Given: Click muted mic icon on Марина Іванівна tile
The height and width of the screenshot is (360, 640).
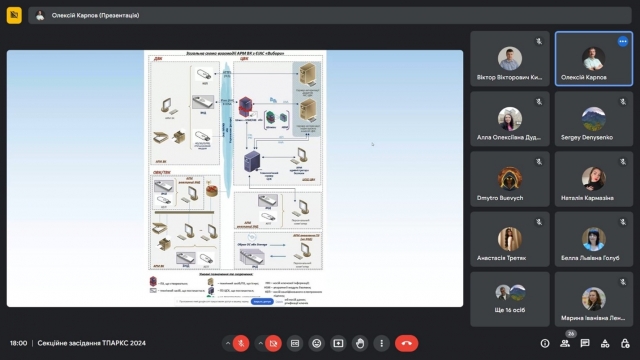Looking at the screenshot, I should click(x=623, y=282).
